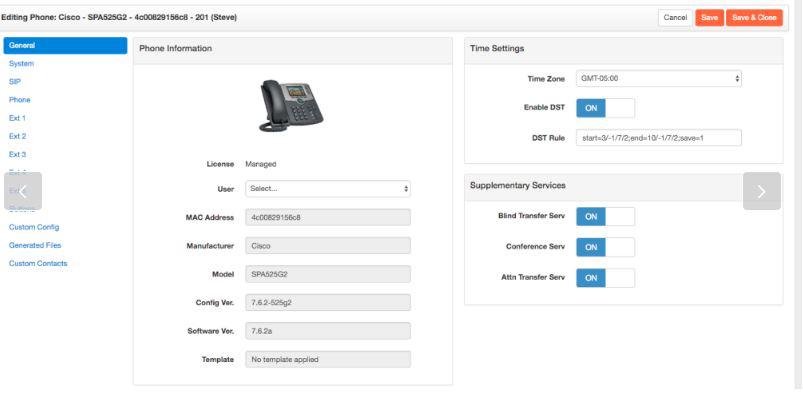This screenshot has width=803, height=413.
Task: Click the Save button
Action: pos(709,17)
